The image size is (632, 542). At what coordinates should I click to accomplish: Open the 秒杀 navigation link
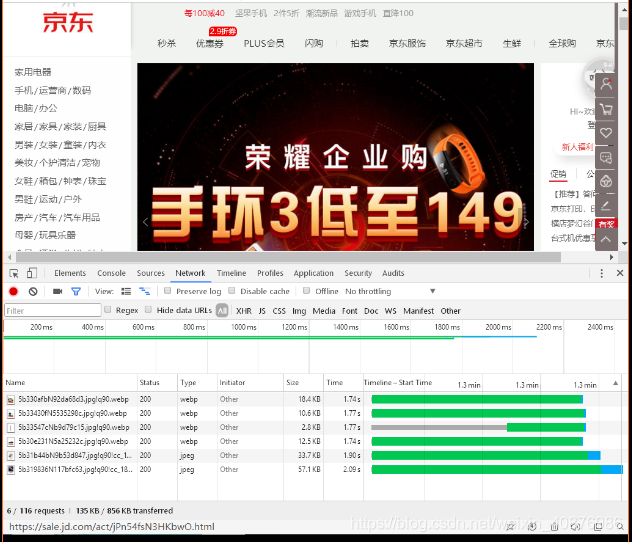click(166, 44)
